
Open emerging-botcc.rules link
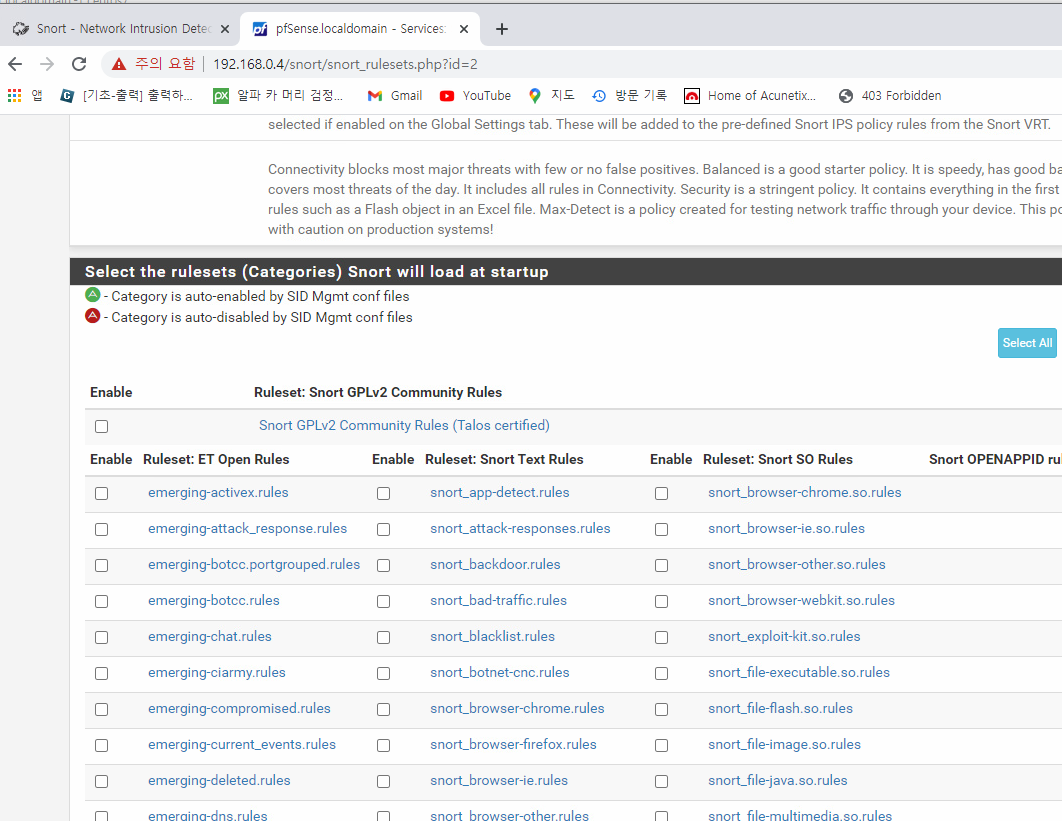pos(214,600)
